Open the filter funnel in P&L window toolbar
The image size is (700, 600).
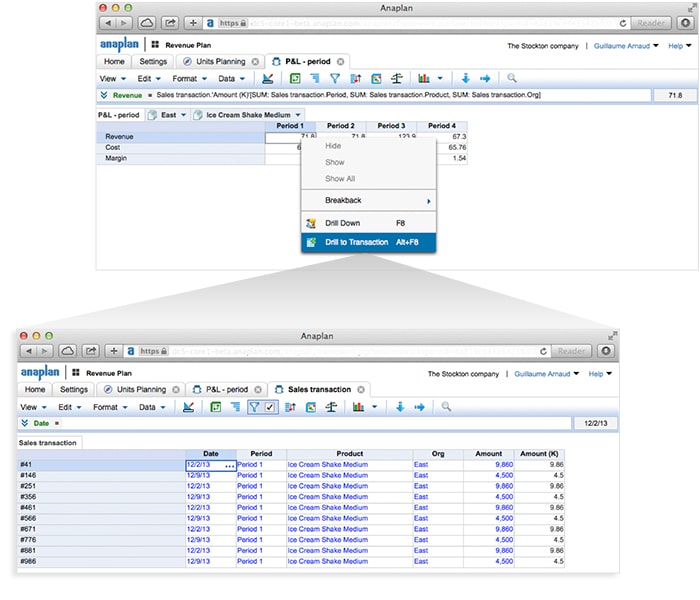pyautogui.click(x=335, y=79)
